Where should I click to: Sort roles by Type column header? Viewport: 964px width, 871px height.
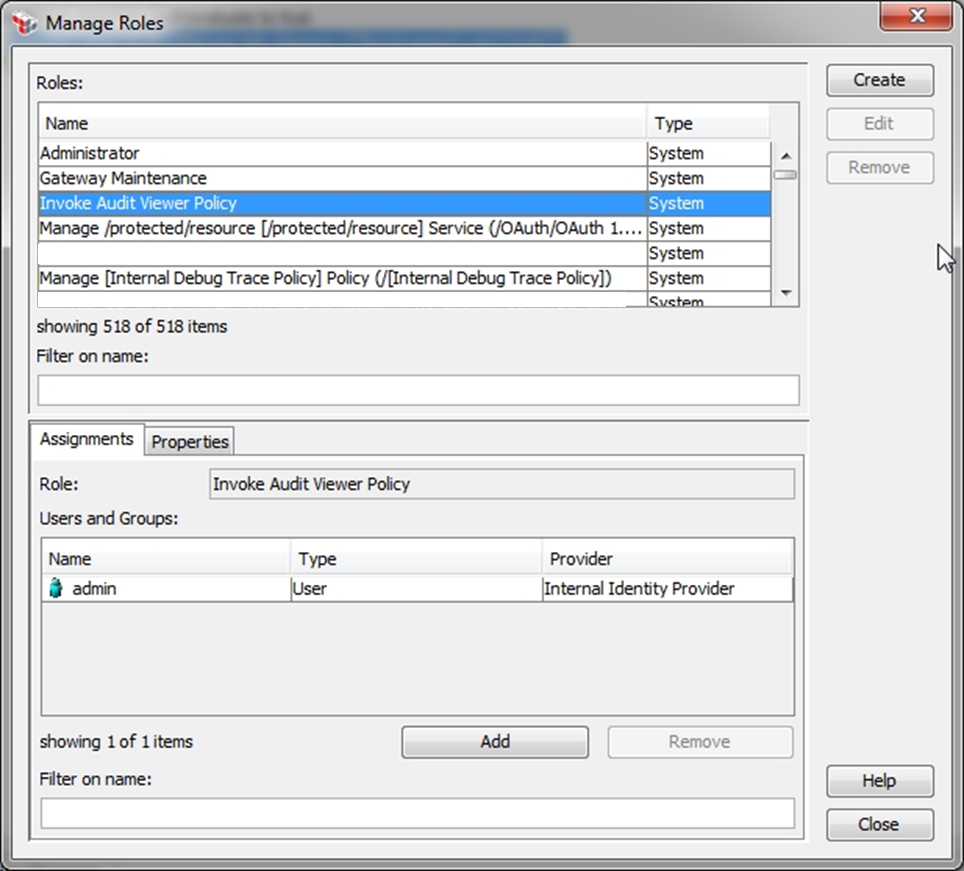(708, 124)
